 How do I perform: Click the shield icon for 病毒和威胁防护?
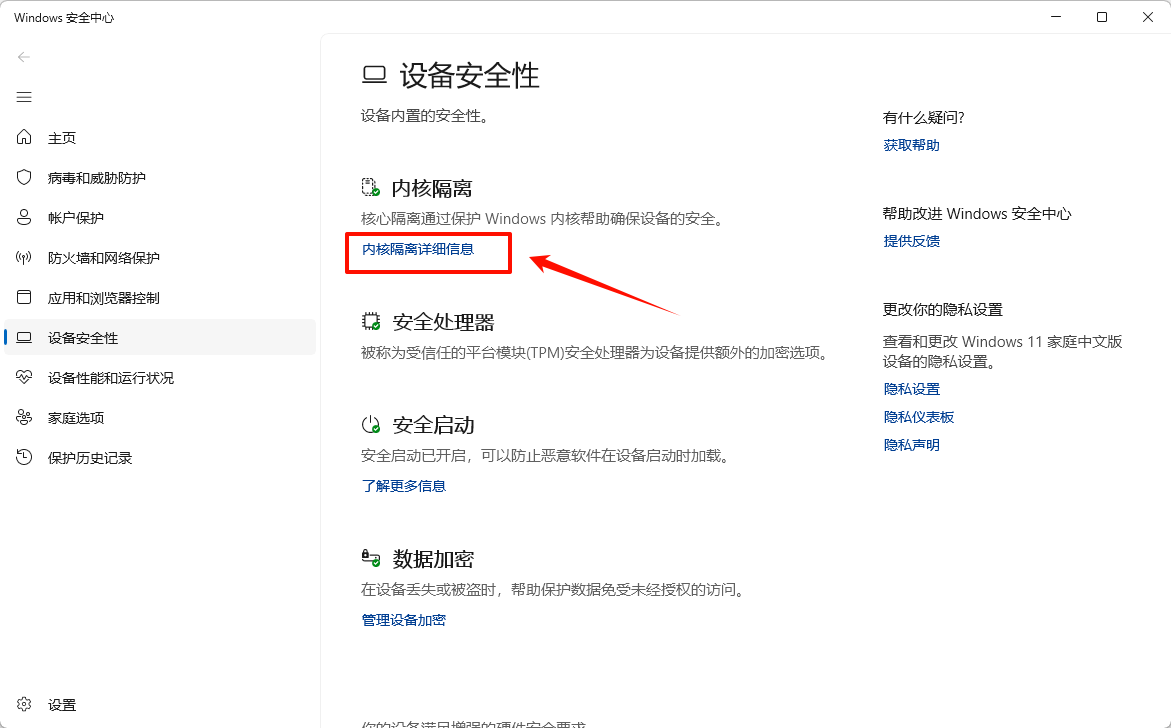click(24, 177)
